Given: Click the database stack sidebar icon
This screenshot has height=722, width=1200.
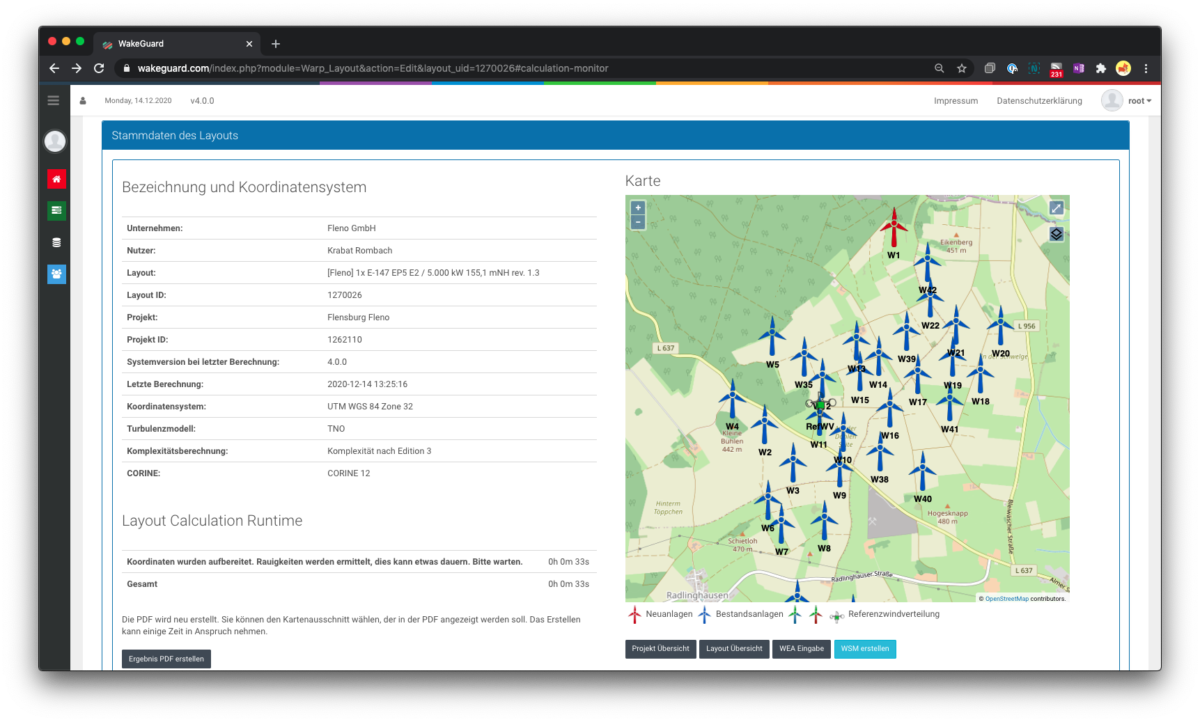Looking at the screenshot, I should 56,242.
